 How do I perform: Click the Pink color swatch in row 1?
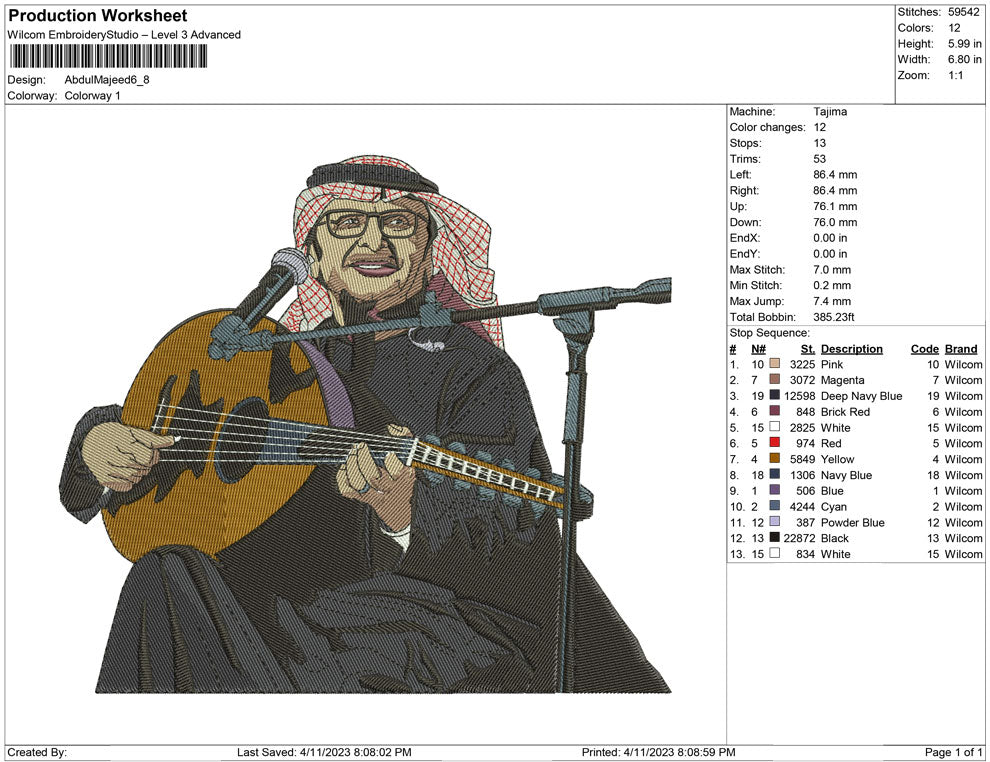pos(775,364)
